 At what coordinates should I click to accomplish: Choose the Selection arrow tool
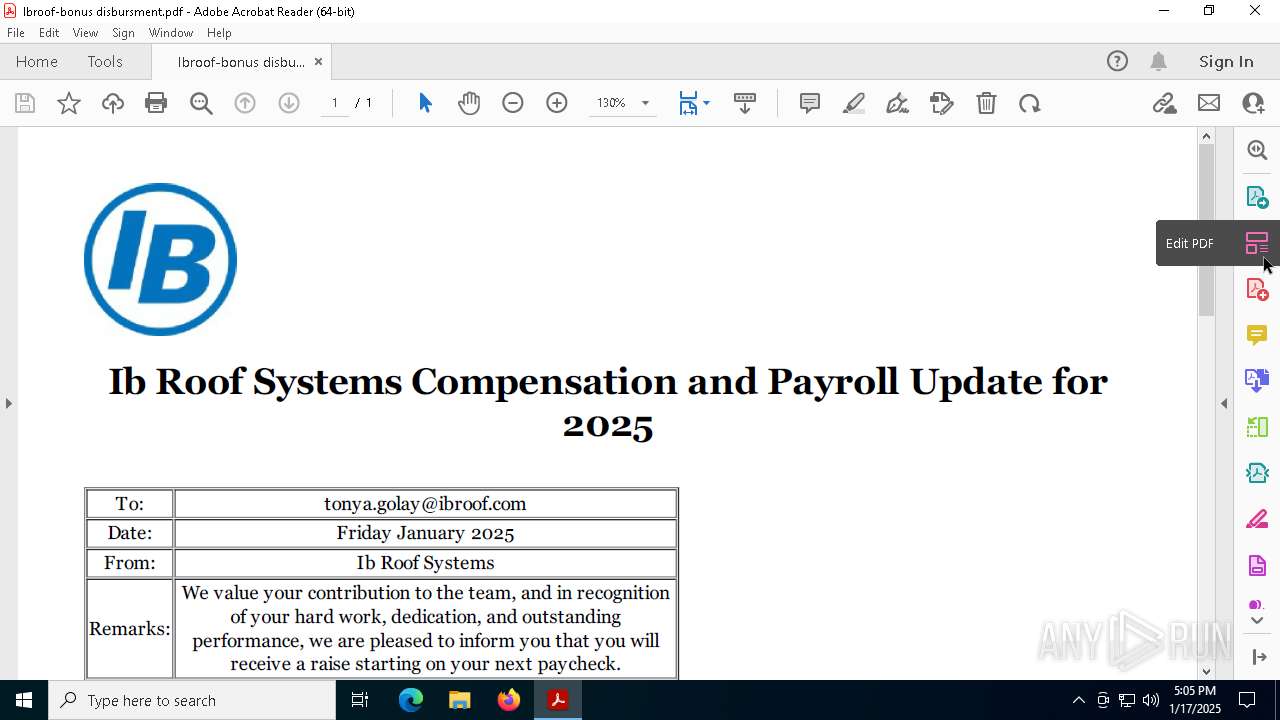point(425,103)
